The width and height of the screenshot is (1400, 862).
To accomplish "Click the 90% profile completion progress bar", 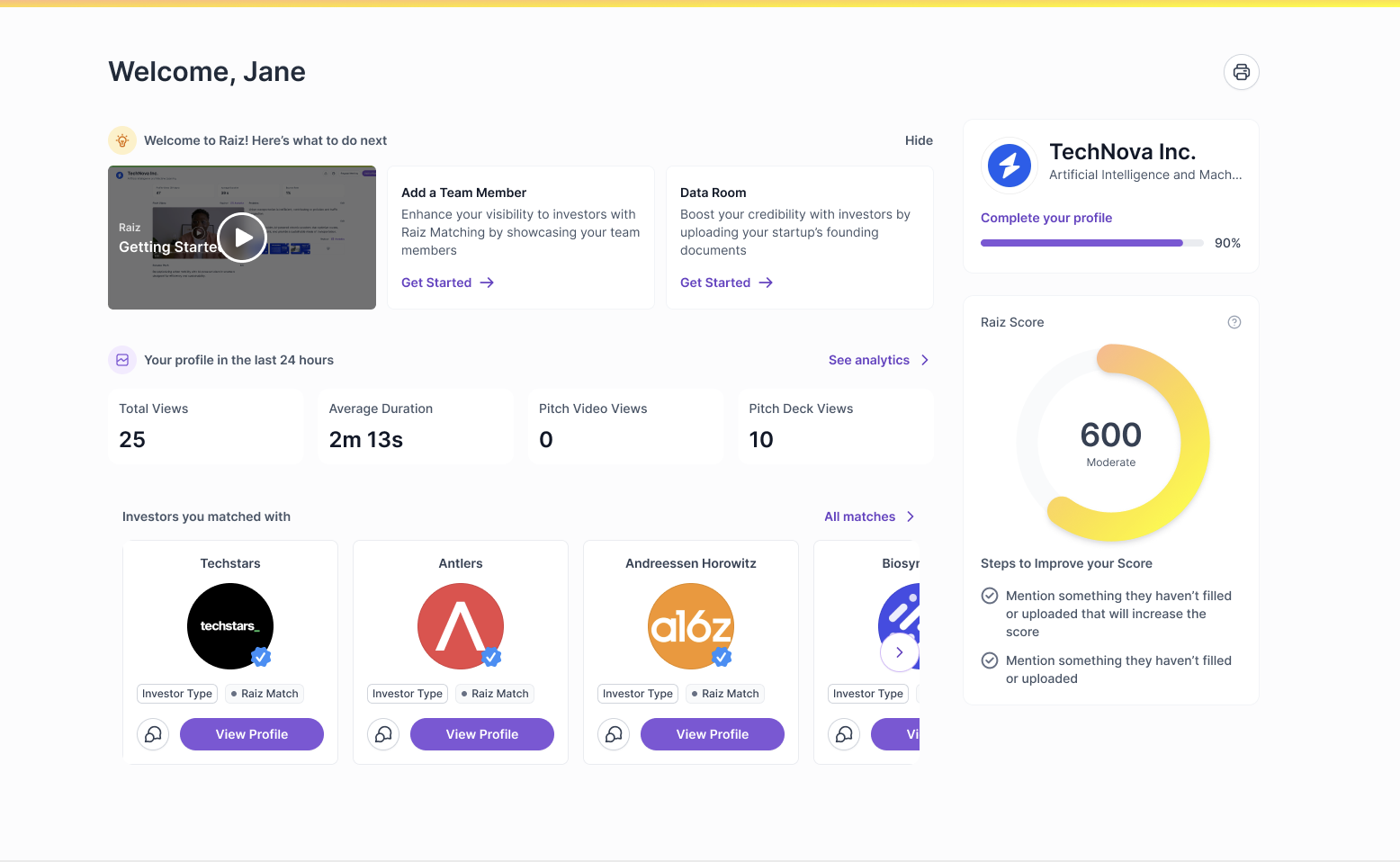I will (1092, 243).
